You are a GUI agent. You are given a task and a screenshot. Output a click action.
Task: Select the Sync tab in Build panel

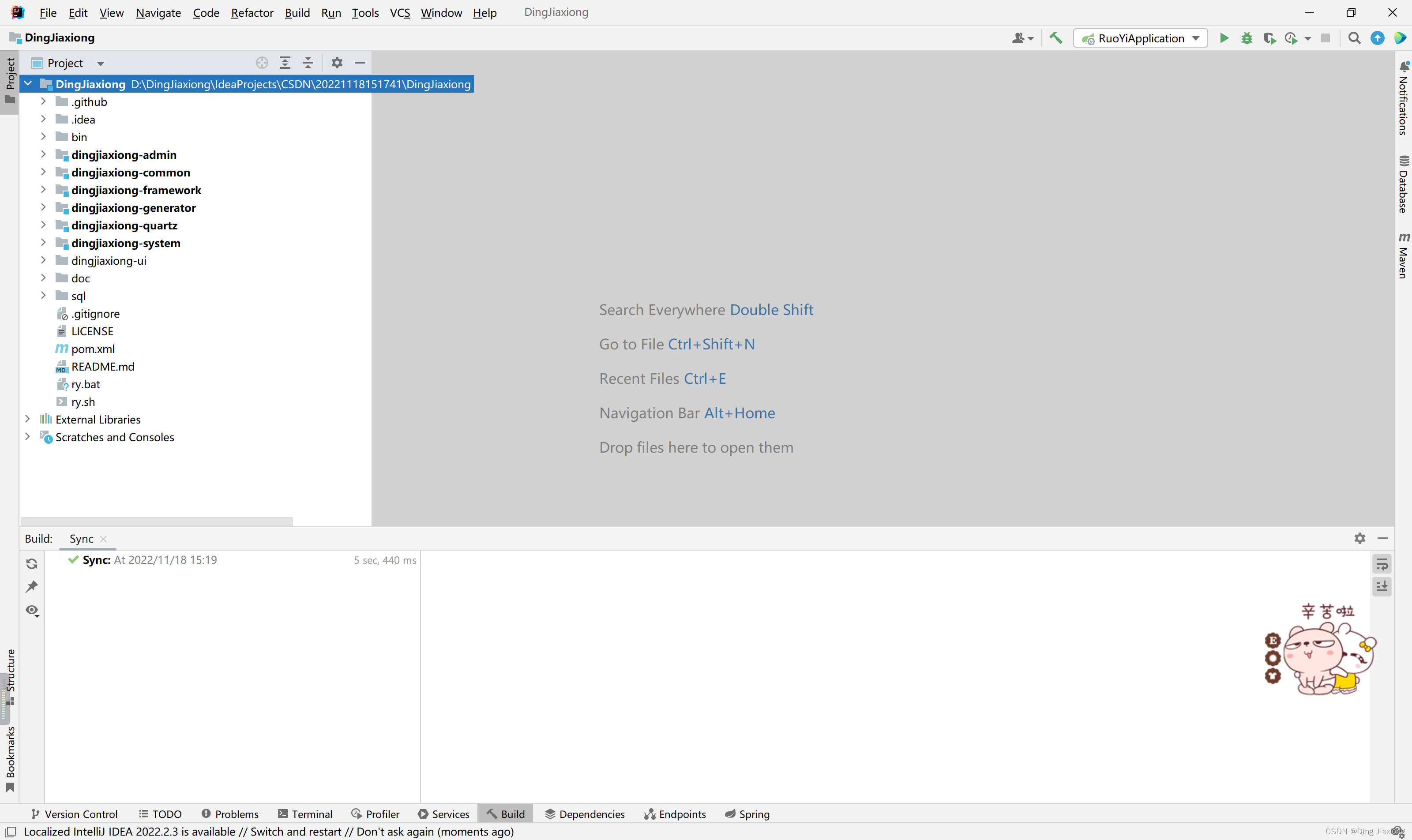81,539
